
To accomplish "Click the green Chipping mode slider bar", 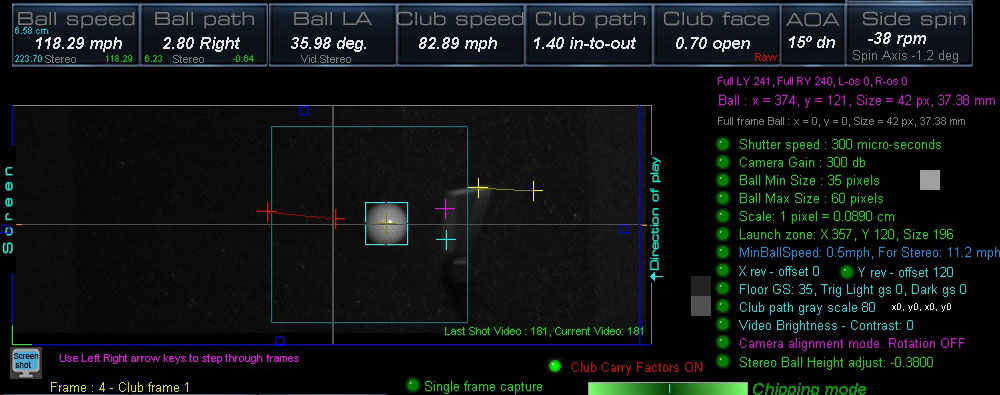I will 667,389.
